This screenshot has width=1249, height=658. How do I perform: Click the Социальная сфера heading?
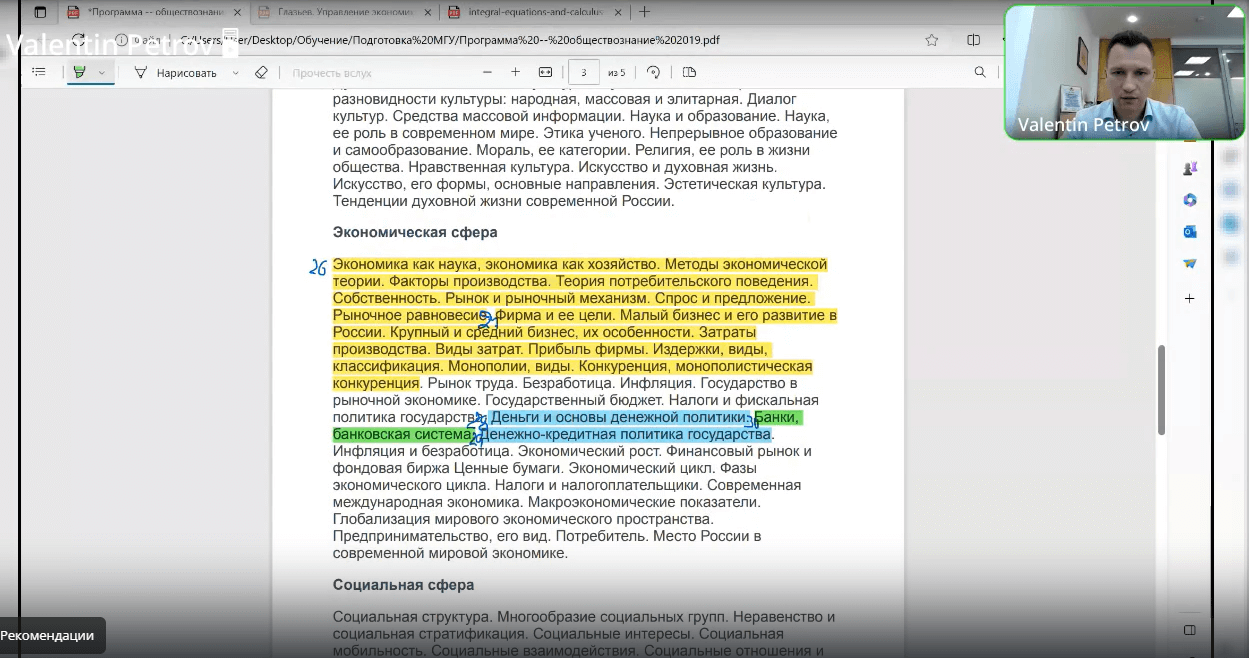pyautogui.click(x=403, y=584)
